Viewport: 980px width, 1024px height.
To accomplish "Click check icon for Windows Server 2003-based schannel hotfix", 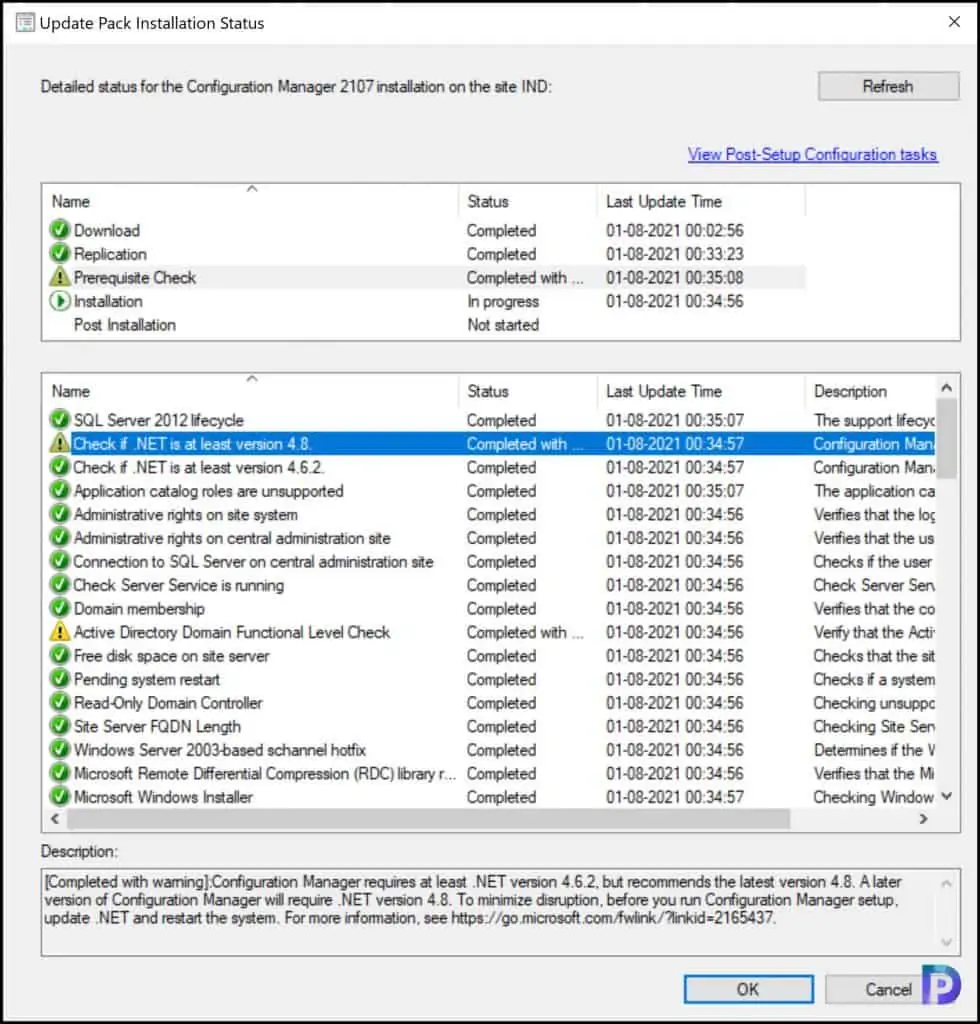I will tap(59, 749).
